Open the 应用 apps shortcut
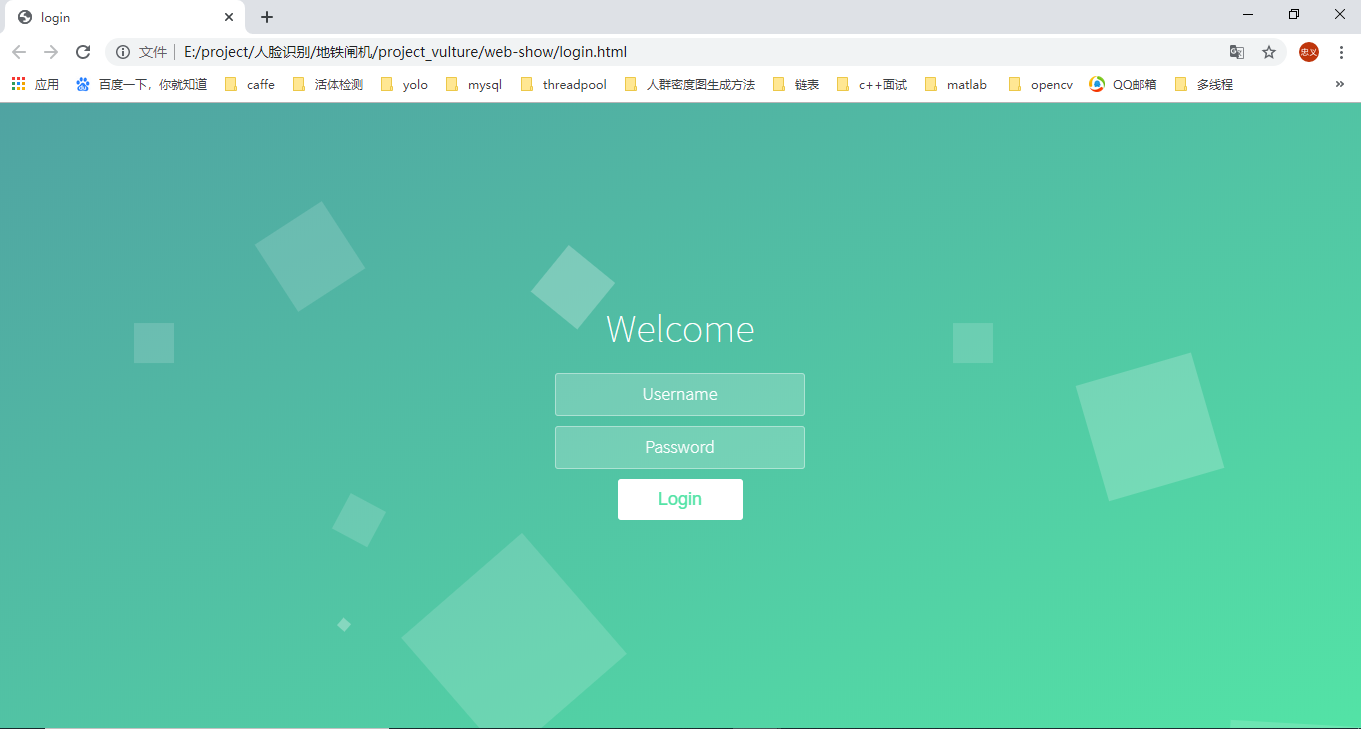This screenshot has height=729, width=1361. click(x=35, y=85)
